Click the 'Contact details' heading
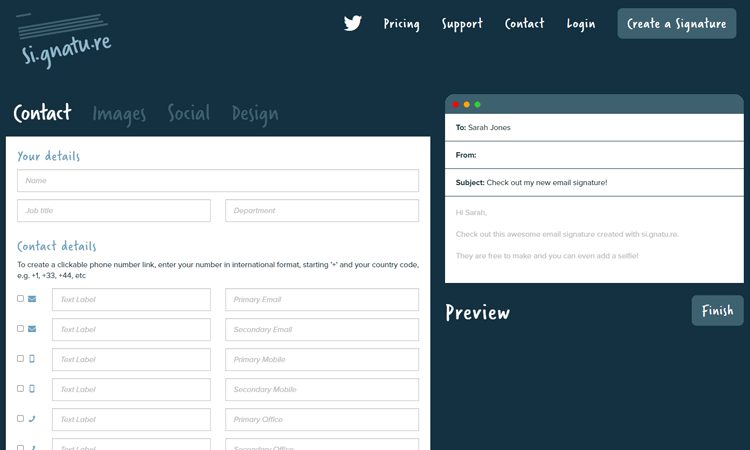The image size is (750, 450). (56, 246)
